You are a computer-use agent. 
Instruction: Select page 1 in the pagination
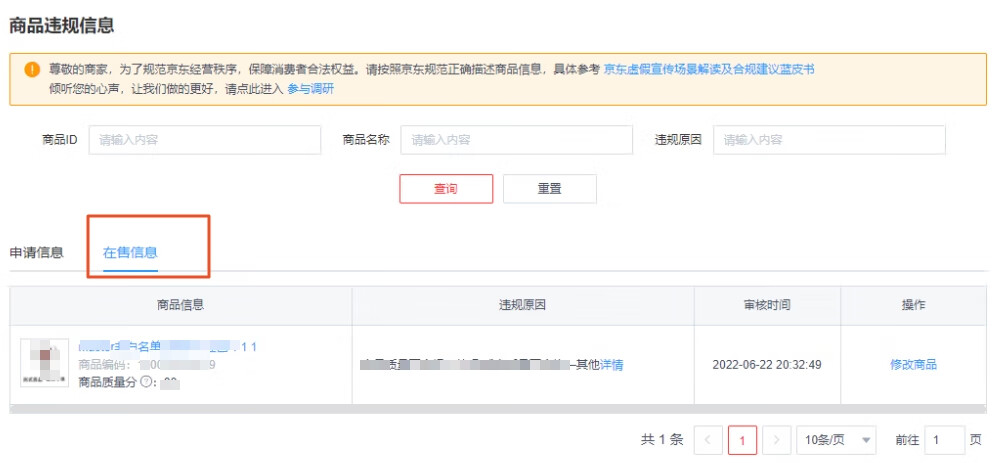pyautogui.click(x=742, y=440)
